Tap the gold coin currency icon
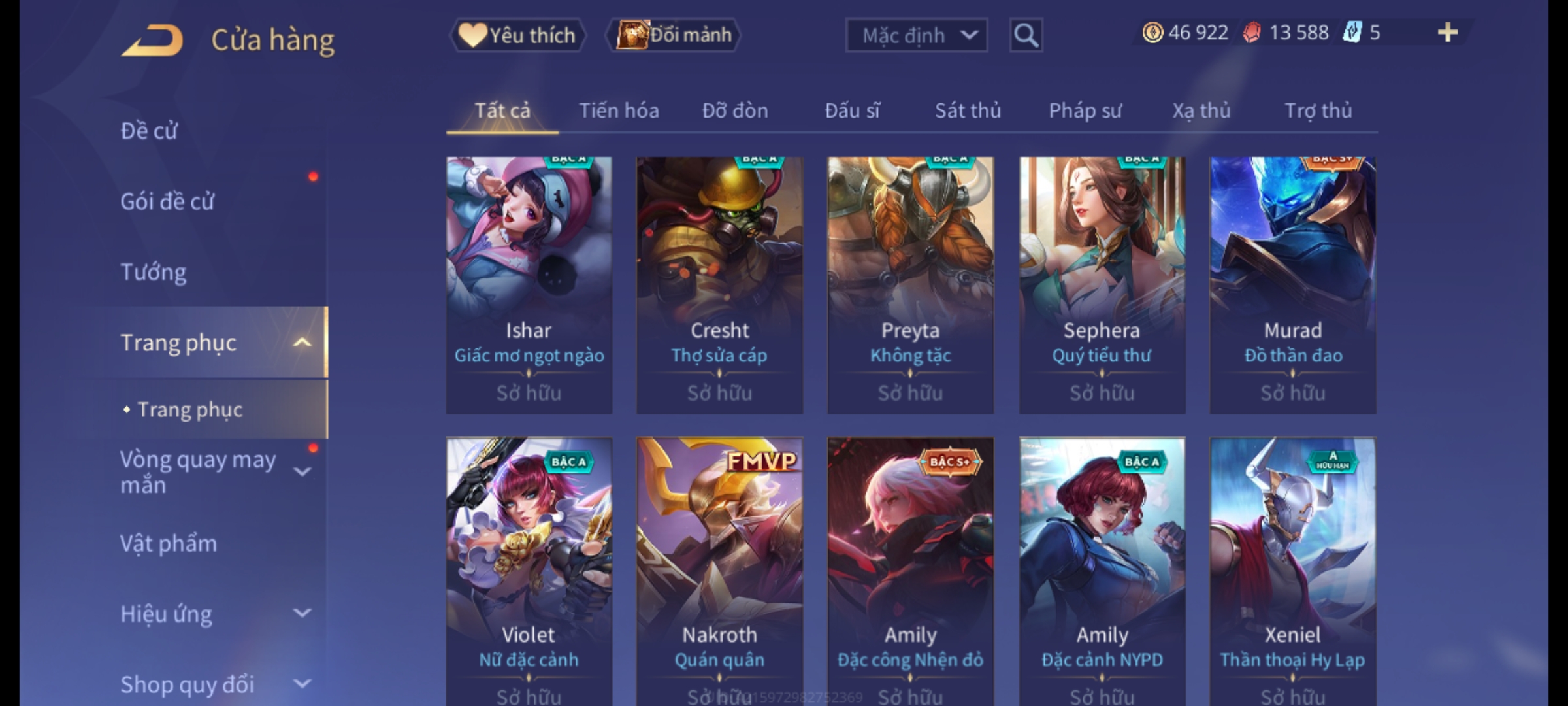 pyautogui.click(x=1152, y=33)
